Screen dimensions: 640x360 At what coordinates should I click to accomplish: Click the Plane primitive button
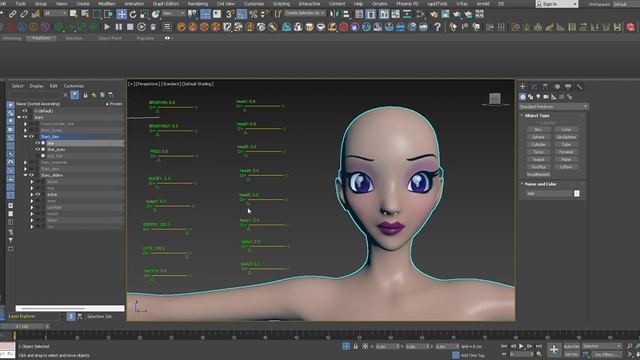pos(566,160)
